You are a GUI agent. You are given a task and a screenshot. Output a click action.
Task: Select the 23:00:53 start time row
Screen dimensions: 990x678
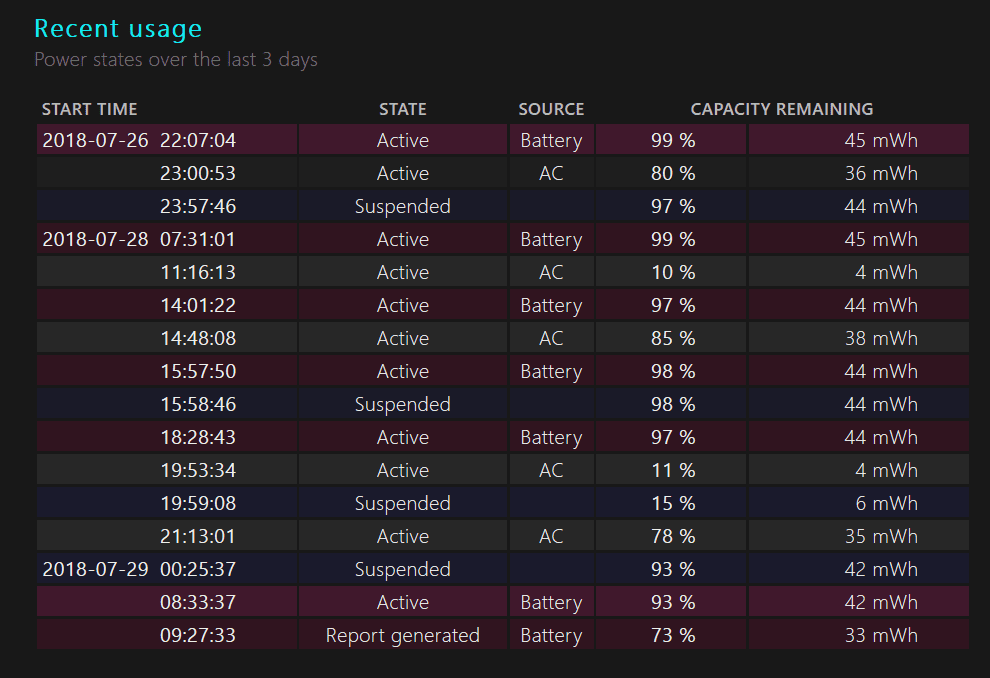pyautogui.click(x=197, y=173)
